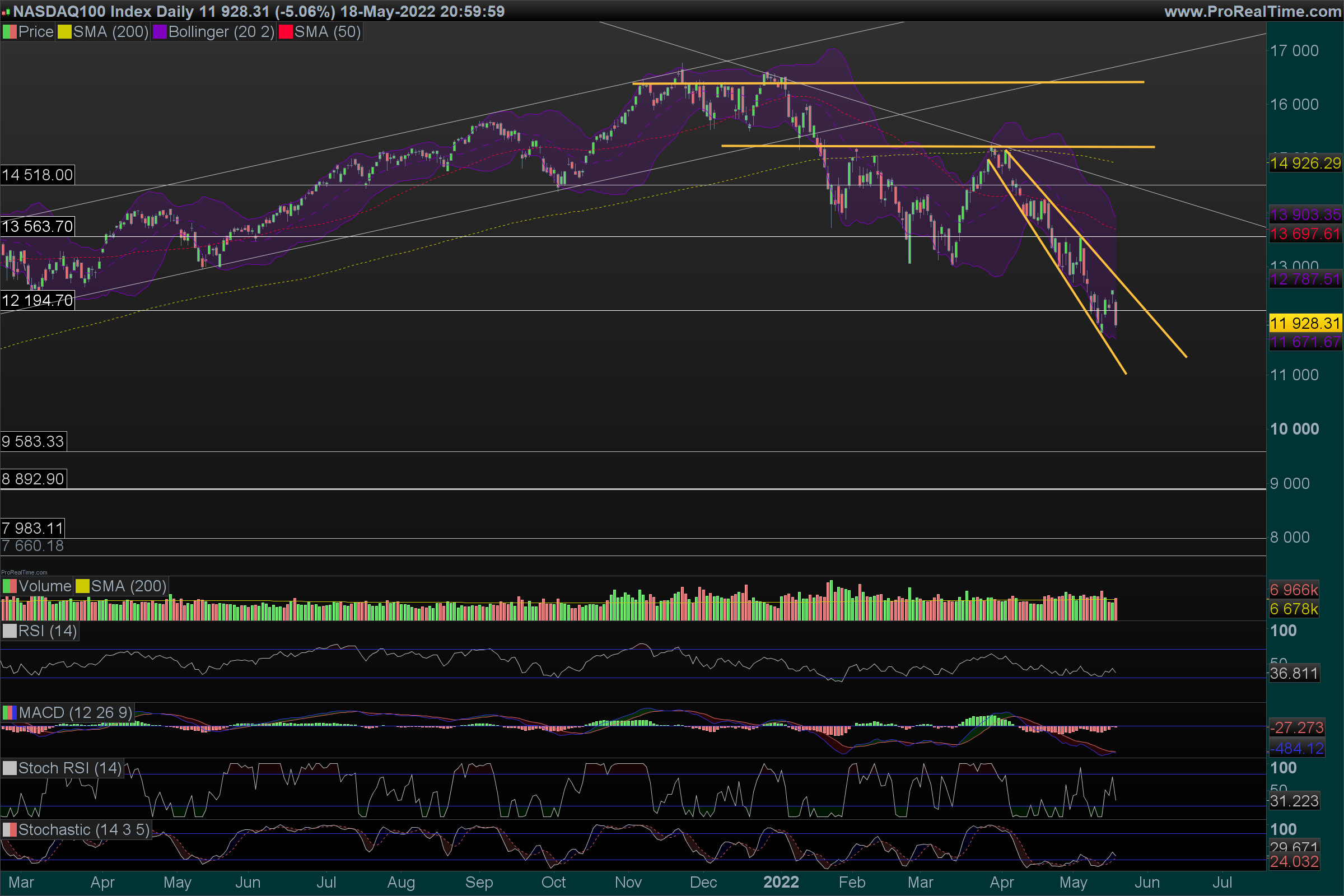This screenshot has height=896, width=1344.
Task: Click the Stochastic (14 3 5) label icon
Action: point(10,830)
